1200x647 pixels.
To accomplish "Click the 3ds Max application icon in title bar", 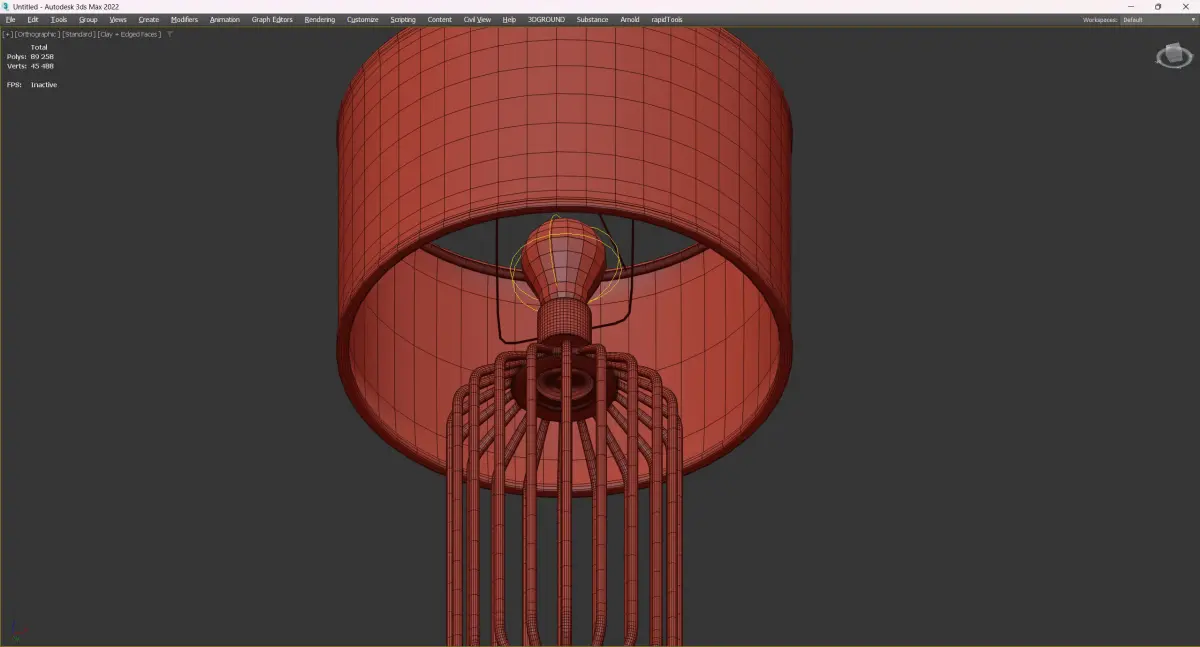I will point(6,6).
